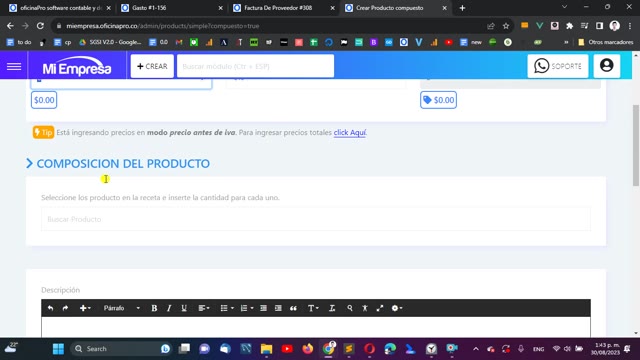Collapse COMPOSICION DEL PRODUCTO section

click(x=118, y=164)
